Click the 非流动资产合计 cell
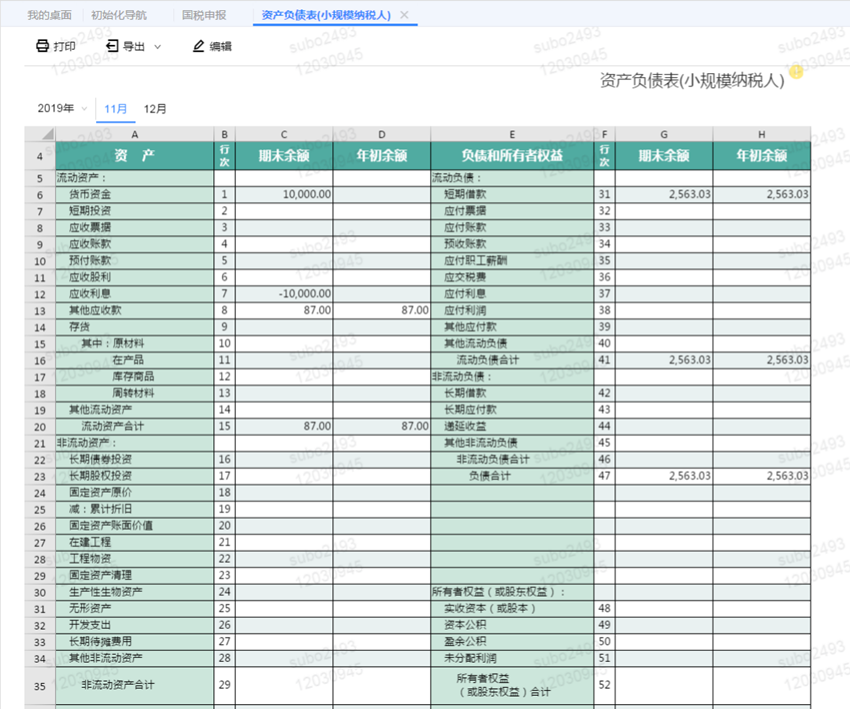The image size is (850, 709). pyautogui.click(x=134, y=686)
